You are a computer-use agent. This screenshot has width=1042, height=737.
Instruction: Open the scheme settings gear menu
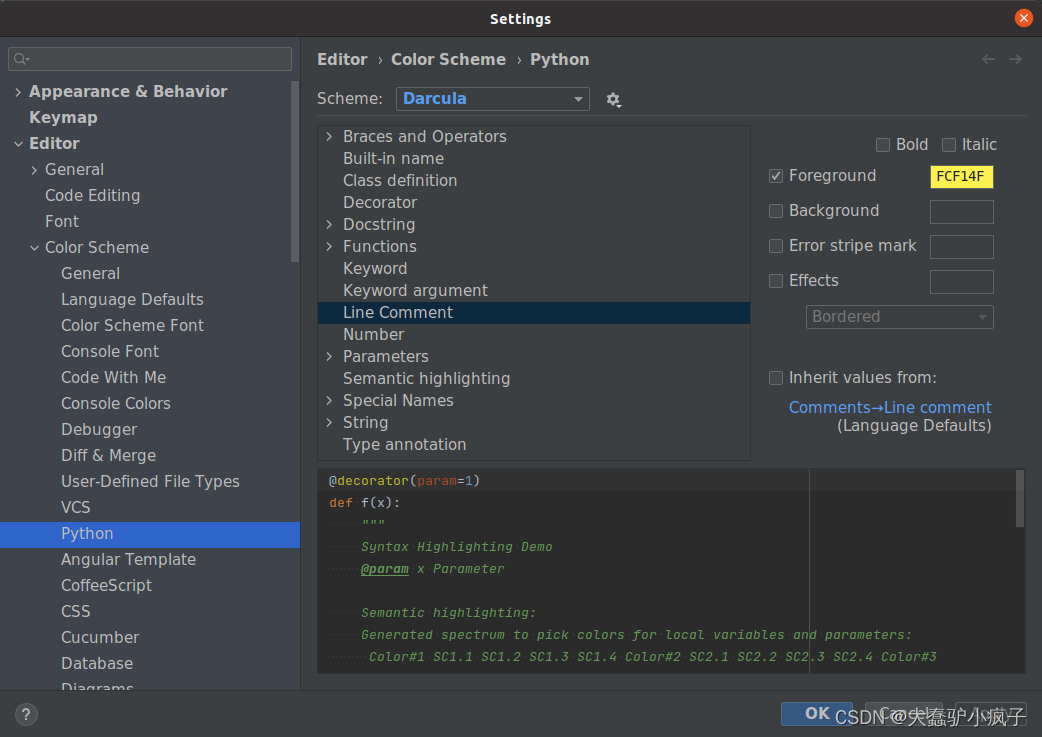(x=613, y=99)
